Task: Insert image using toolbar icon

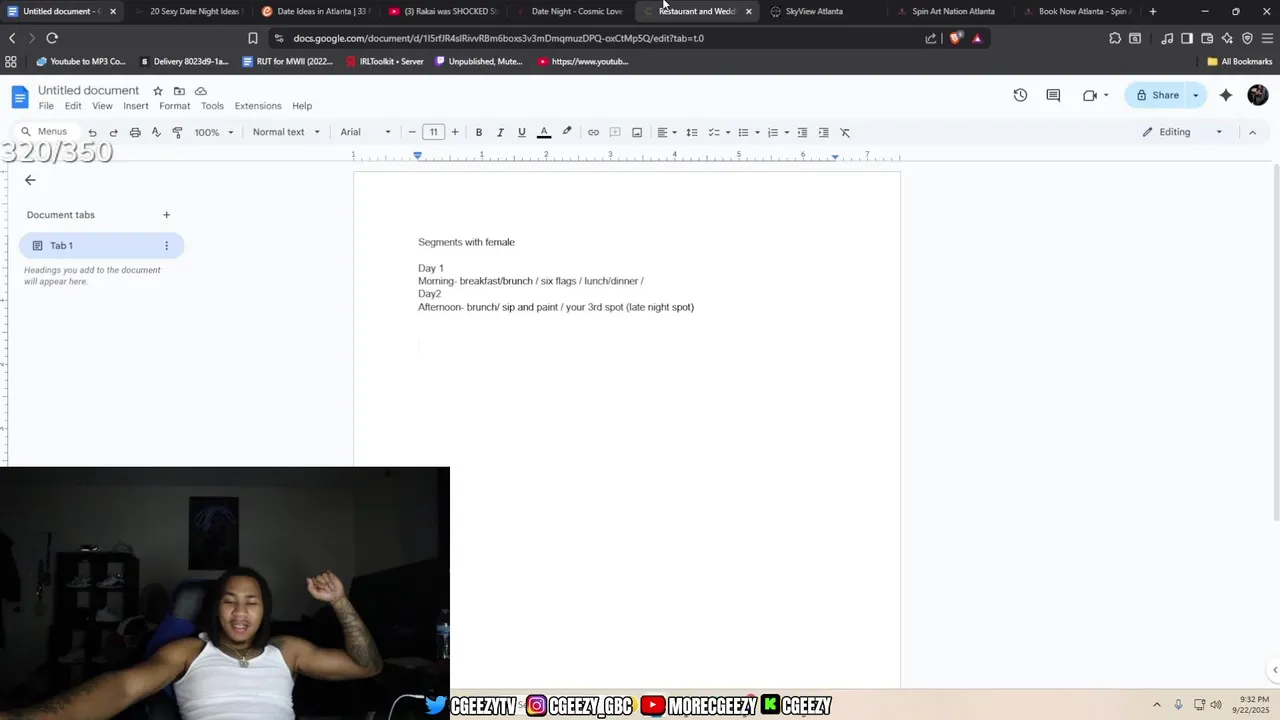Action: tap(637, 132)
